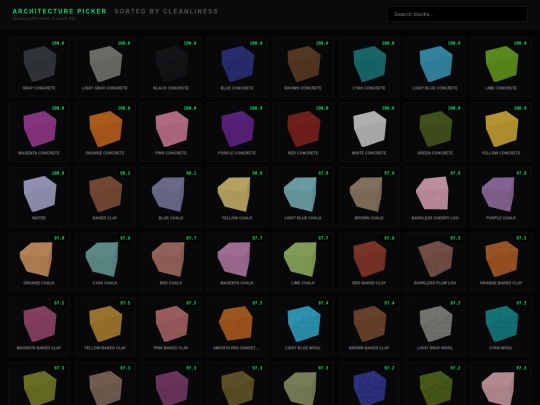Pick the Yellow Concrete block
This screenshot has height=405, width=540.
(501, 132)
